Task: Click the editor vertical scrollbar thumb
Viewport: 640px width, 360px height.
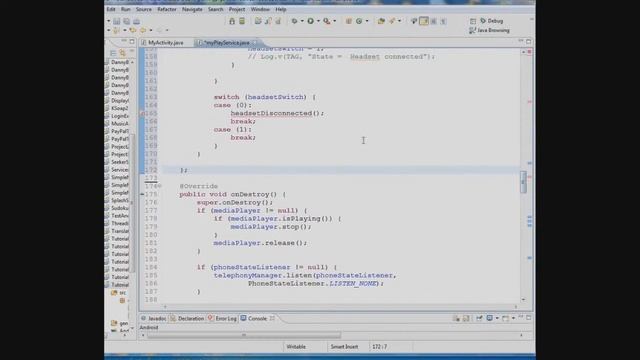Action: [523, 182]
